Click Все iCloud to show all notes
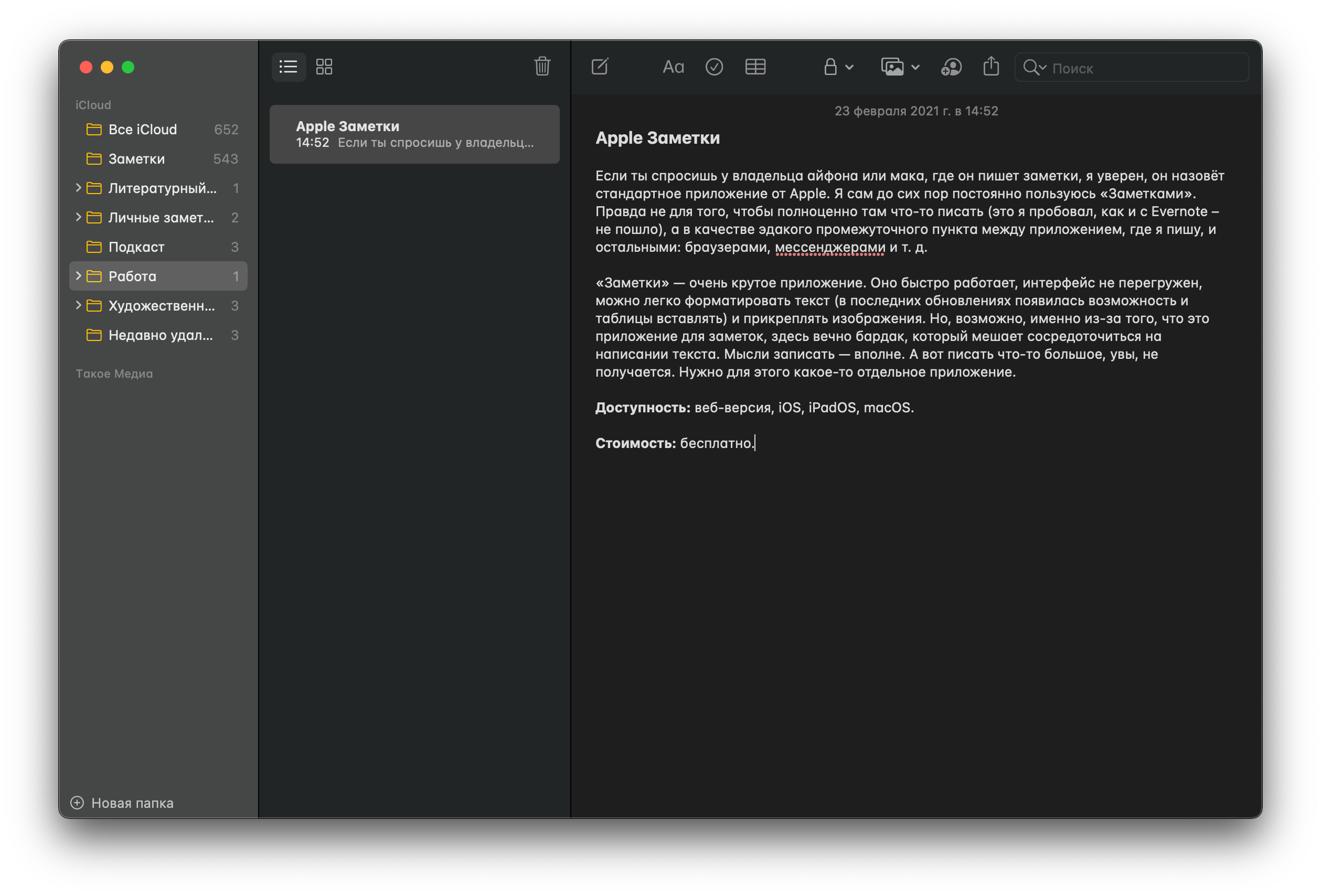The width and height of the screenshot is (1321, 896). [x=143, y=128]
